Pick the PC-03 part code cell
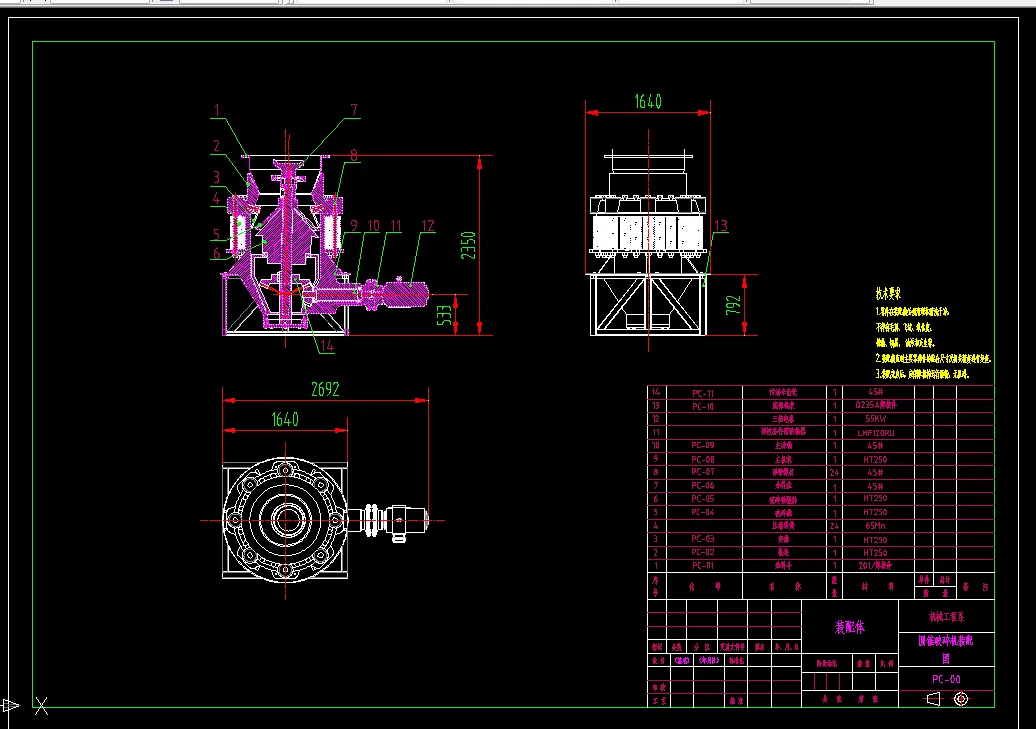 click(x=702, y=539)
